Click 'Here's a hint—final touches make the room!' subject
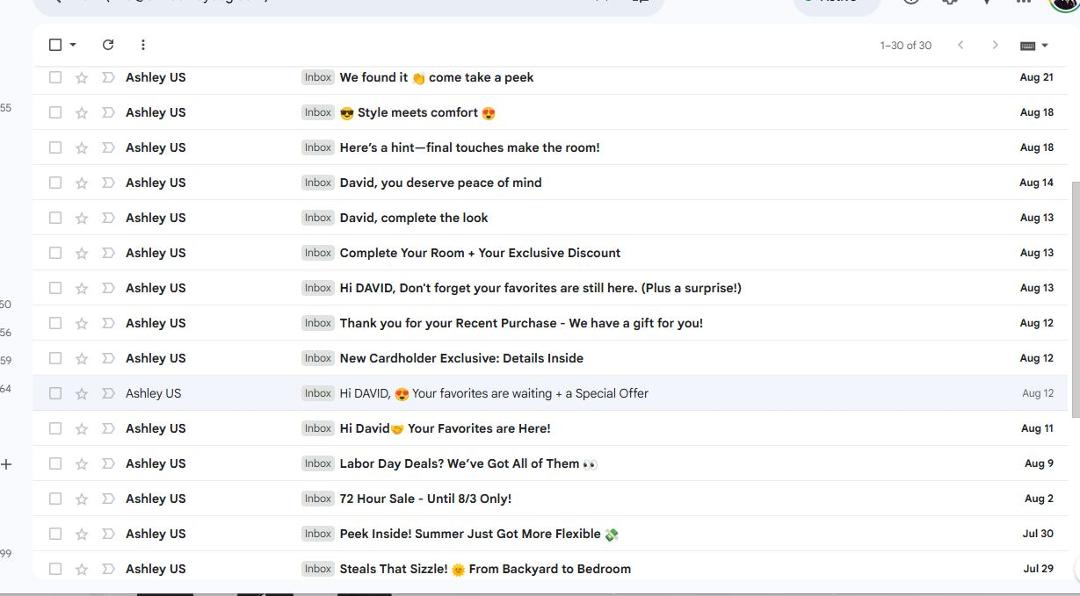This screenshot has height=596, width=1080. [x=470, y=147]
